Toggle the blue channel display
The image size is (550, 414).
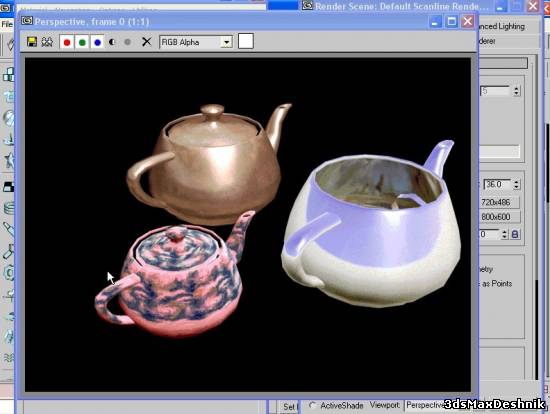[x=97, y=42]
